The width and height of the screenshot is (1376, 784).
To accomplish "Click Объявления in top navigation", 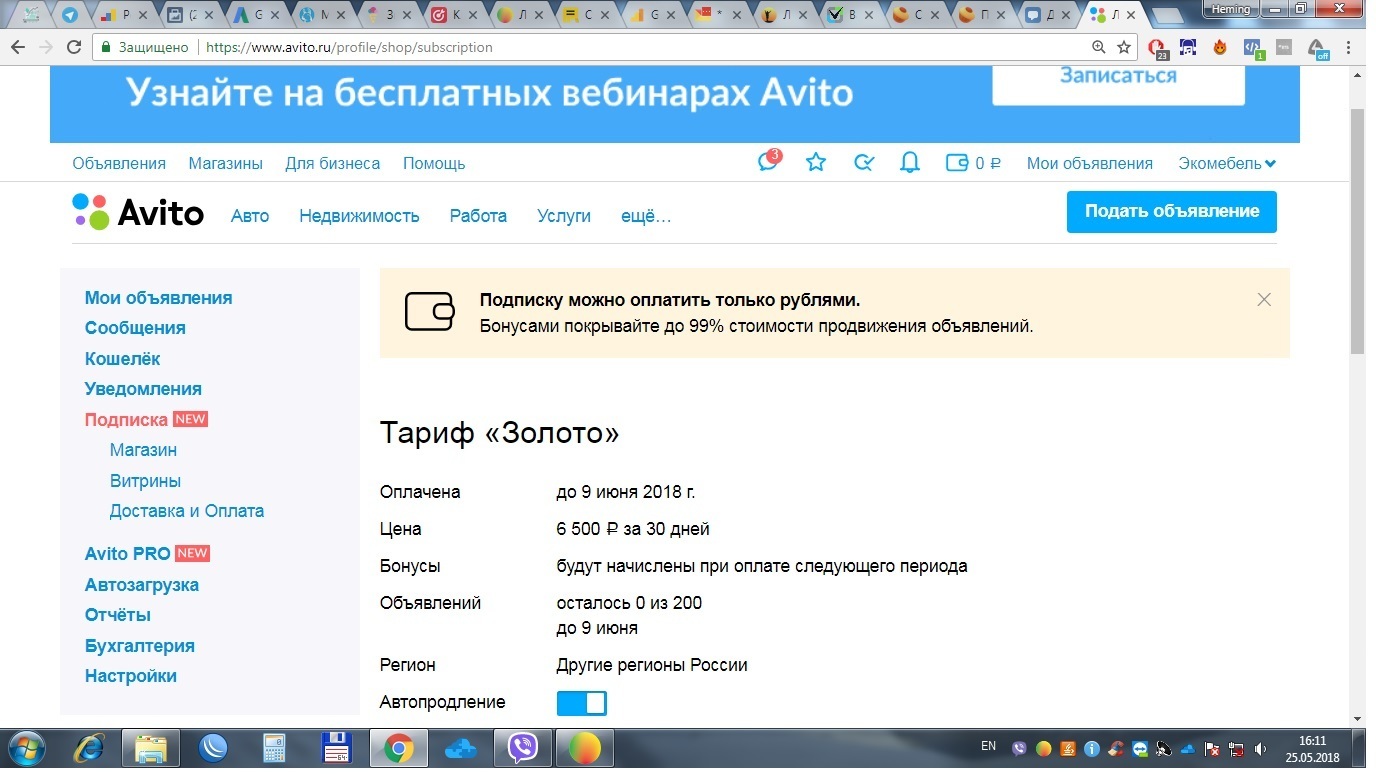I will coord(119,163).
